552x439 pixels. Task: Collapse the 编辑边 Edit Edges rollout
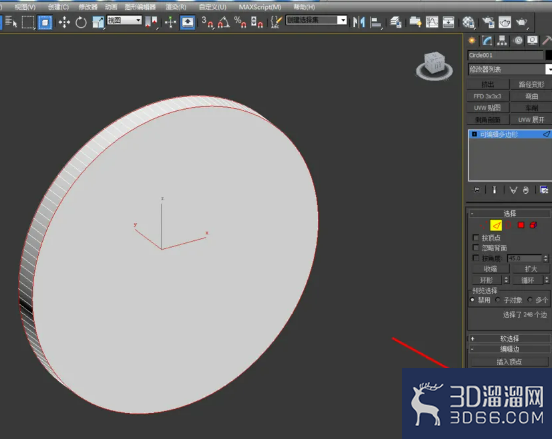pyautogui.click(x=509, y=349)
